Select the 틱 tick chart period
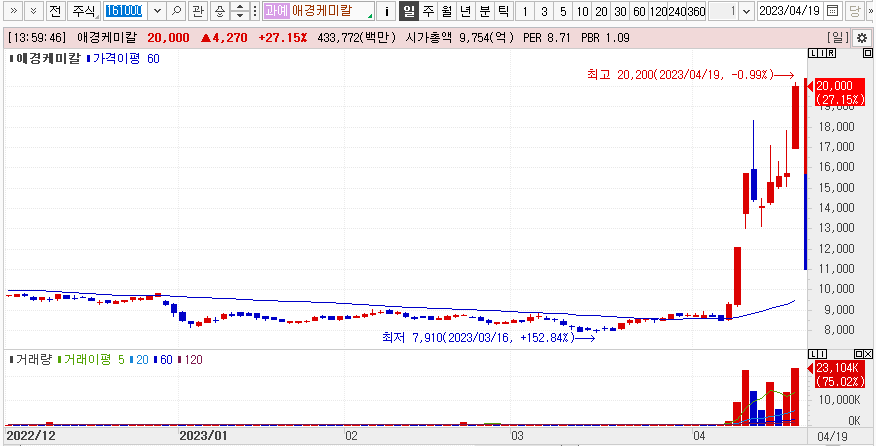This screenshot has height=446, width=876. click(x=503, y=11)
